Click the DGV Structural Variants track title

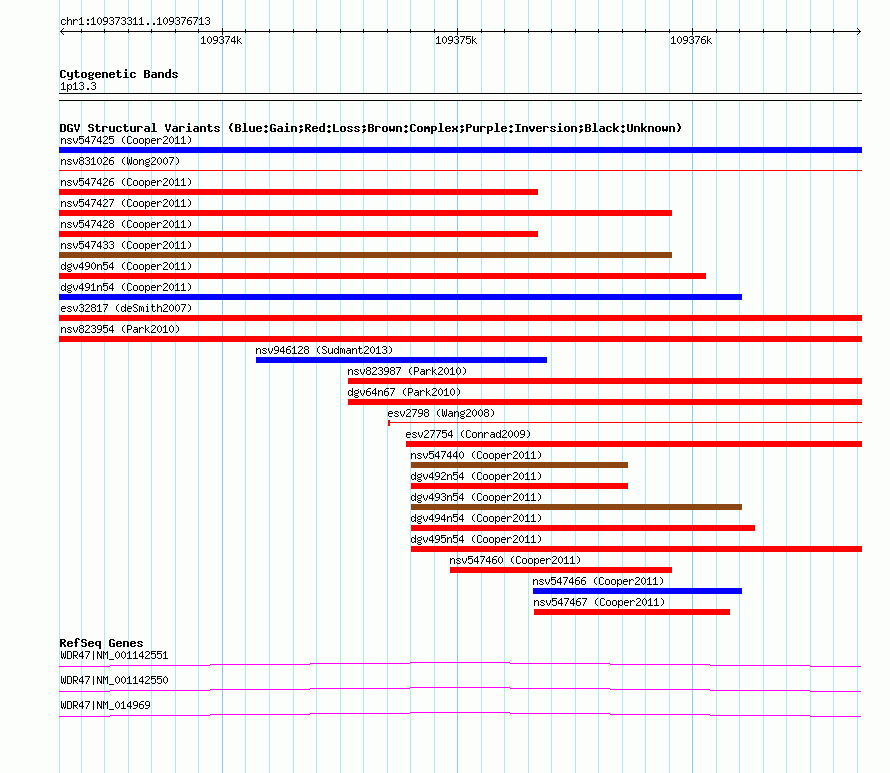371,128
